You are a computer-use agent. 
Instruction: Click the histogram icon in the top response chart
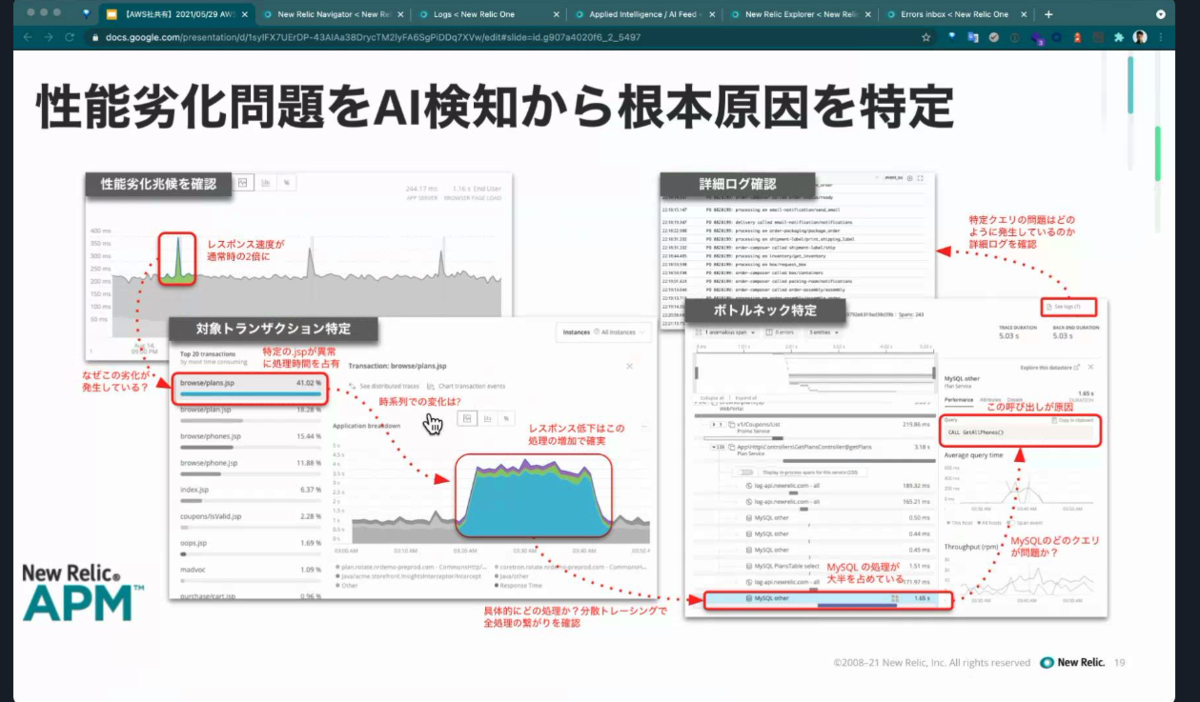pyautogui.click(x=265, y=183)
